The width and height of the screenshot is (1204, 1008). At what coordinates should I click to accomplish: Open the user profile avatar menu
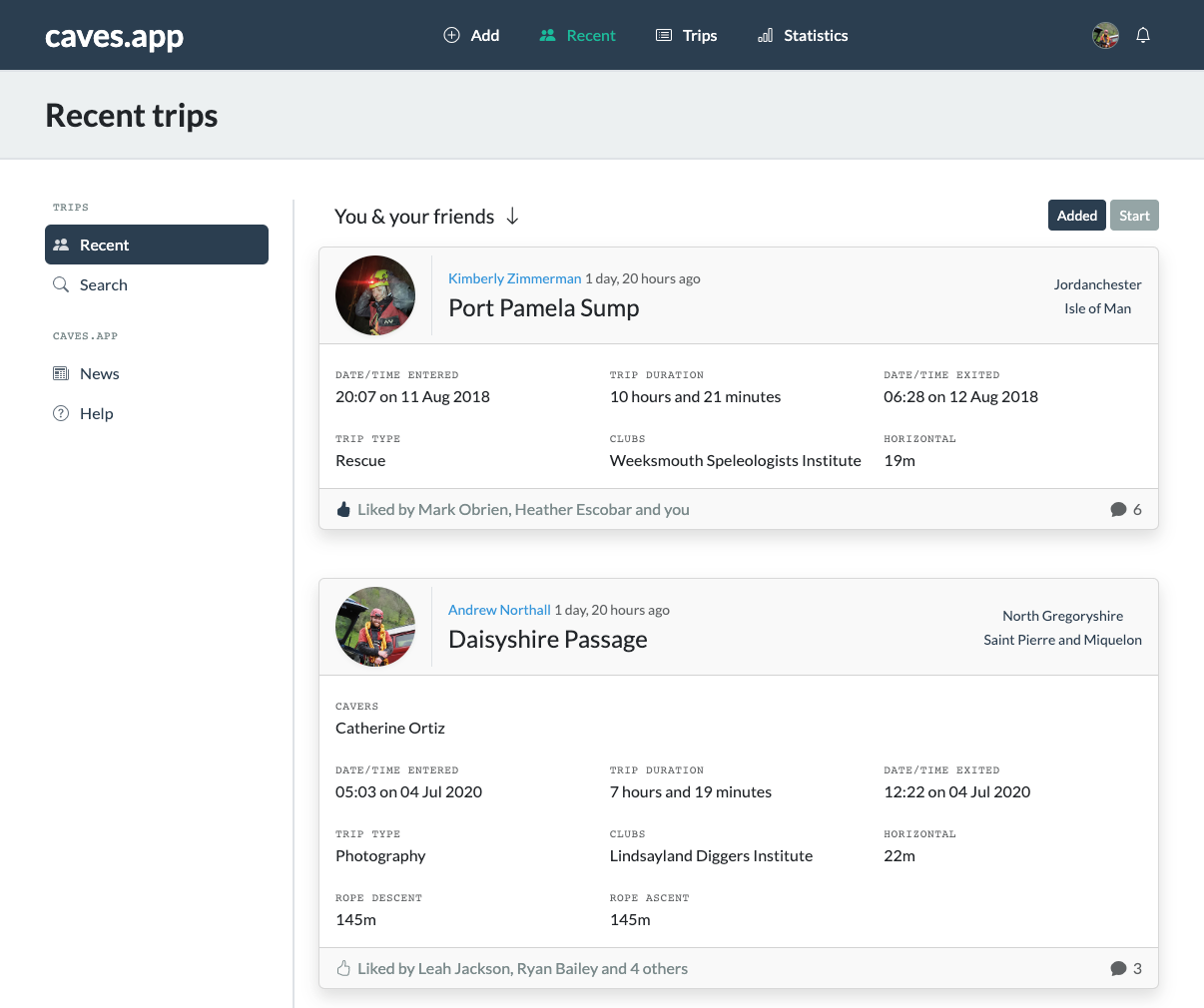1105,35
